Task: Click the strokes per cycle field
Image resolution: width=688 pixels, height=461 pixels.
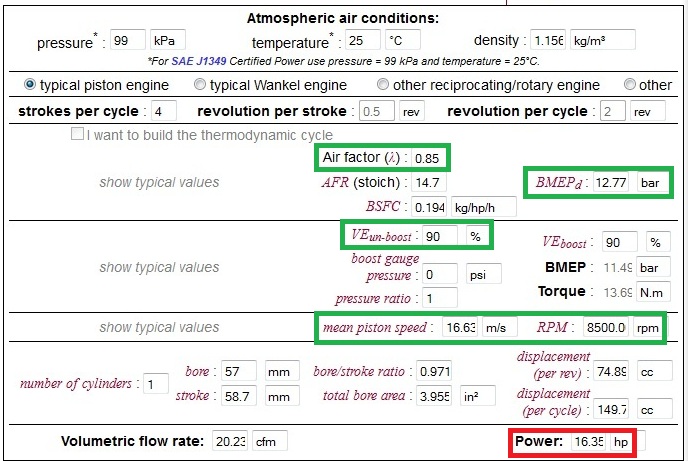Action: click(x=164, y=111)
